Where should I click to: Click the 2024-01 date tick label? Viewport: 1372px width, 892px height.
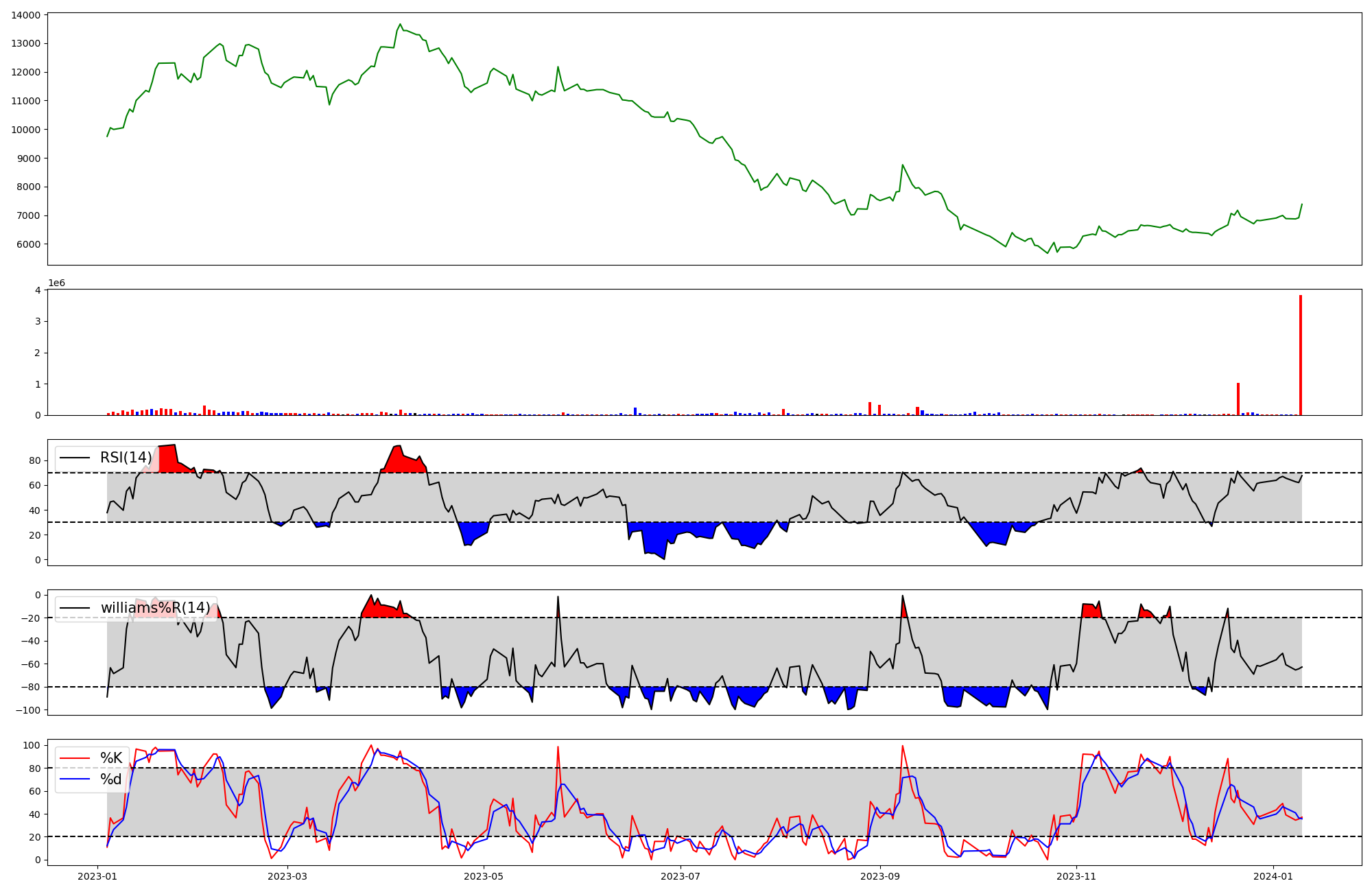[x=1273, y=876]
